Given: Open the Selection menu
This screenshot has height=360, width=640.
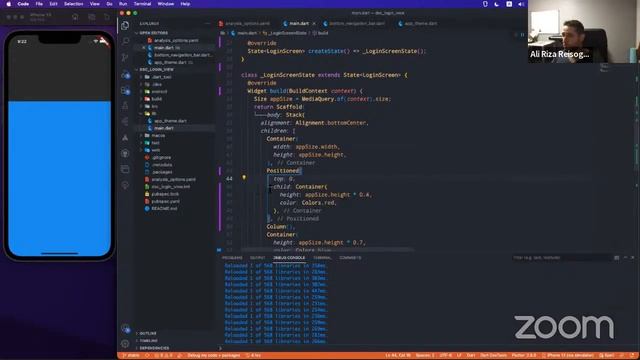Looking at the screenshot, I should (x=73, y=4).
